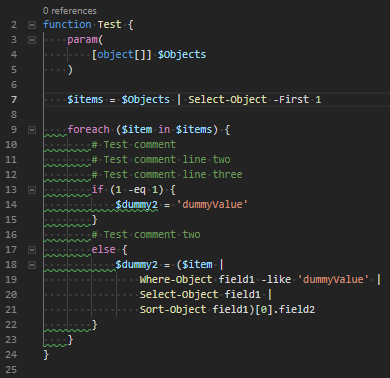This screenshot has height=378, width=390.
Task: Collapse the else block fold on line 17
Action: [32, 250]
